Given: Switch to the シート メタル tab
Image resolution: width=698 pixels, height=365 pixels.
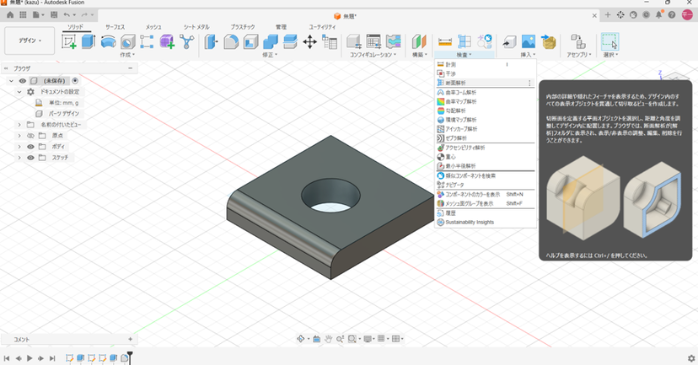Looking at the screenshot, I should (196, 27).
